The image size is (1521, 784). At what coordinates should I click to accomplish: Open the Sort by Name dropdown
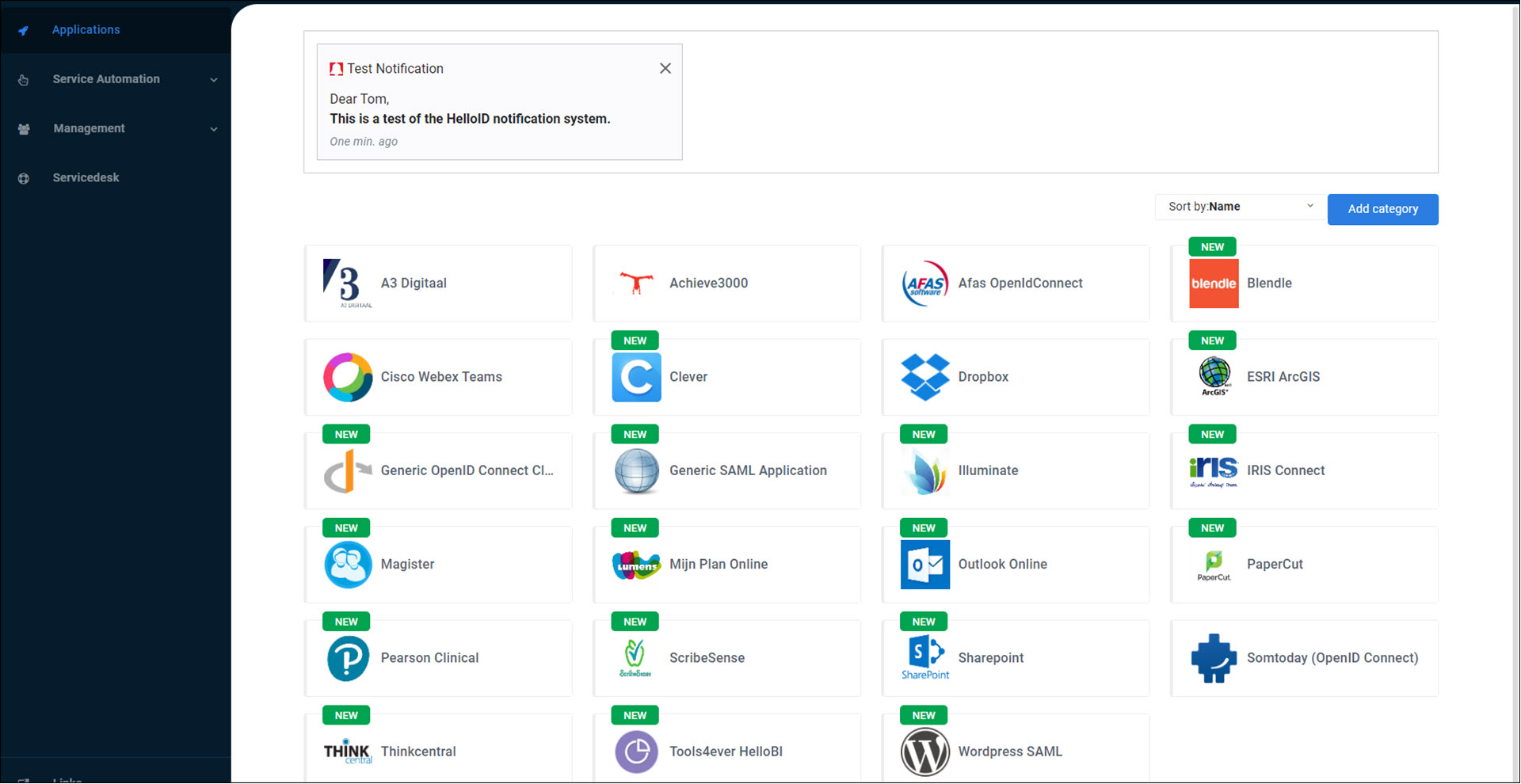tap(1240, 207)
